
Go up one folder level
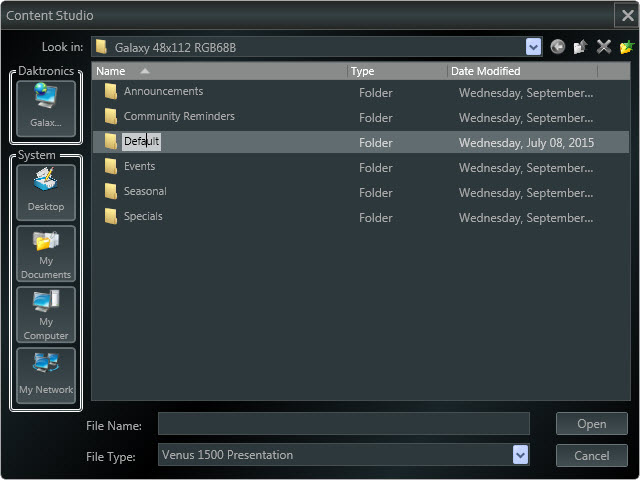(x=580, y=47)
